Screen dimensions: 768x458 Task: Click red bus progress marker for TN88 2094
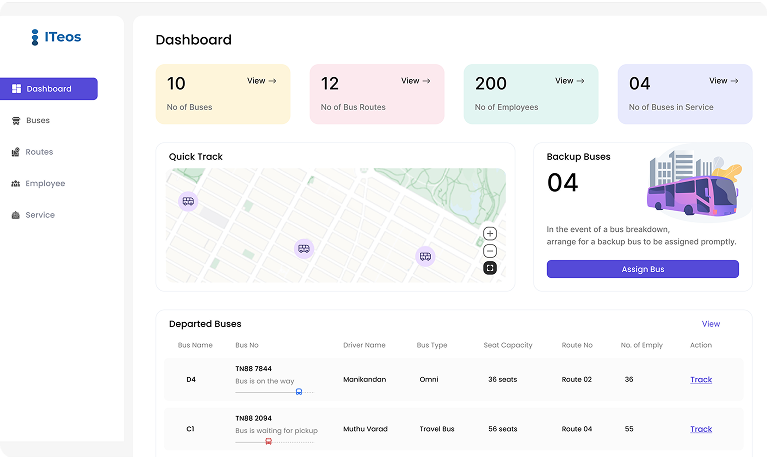(268, 441)
